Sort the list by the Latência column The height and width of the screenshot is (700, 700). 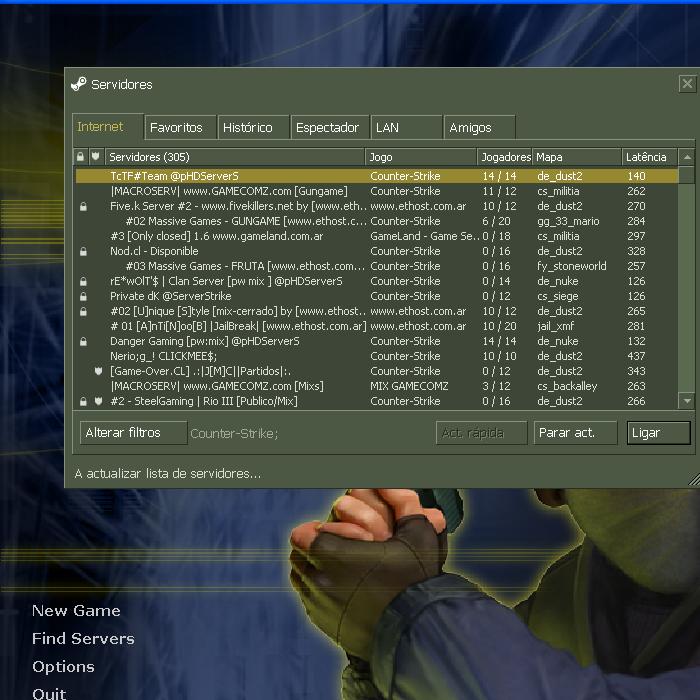click(648, 157)
